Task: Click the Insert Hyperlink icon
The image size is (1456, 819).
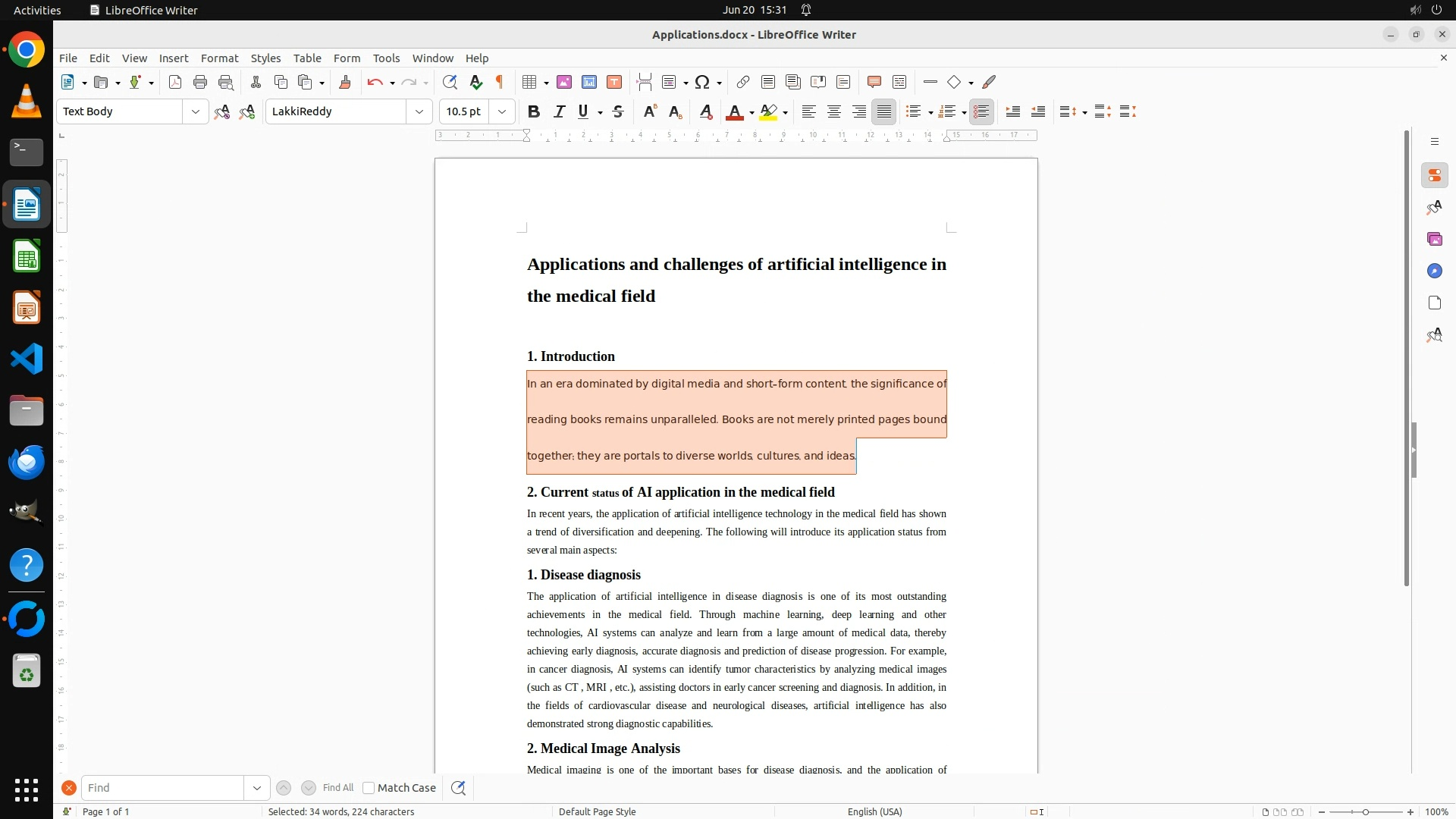Action: tap(743, 82)
